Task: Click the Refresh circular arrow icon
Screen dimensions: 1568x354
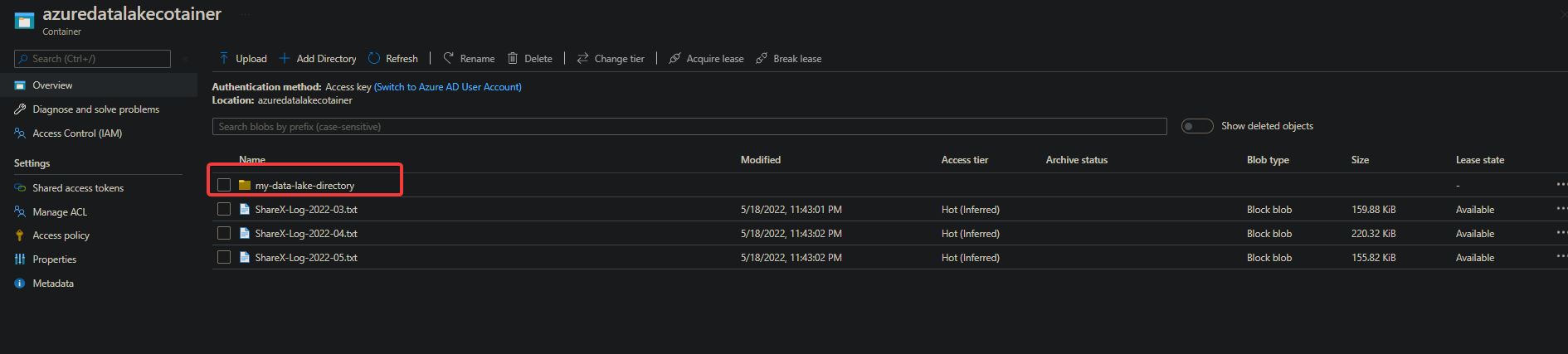Action: 374,58
